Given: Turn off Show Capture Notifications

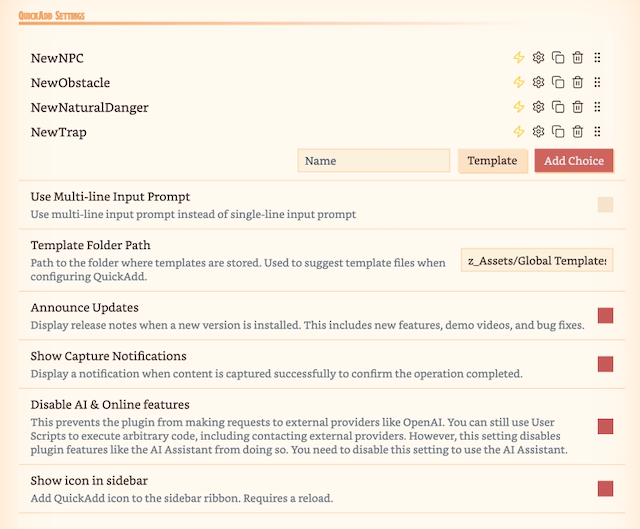Looking at the screenshot, I should pyautogui.click(x=605, y=364).
